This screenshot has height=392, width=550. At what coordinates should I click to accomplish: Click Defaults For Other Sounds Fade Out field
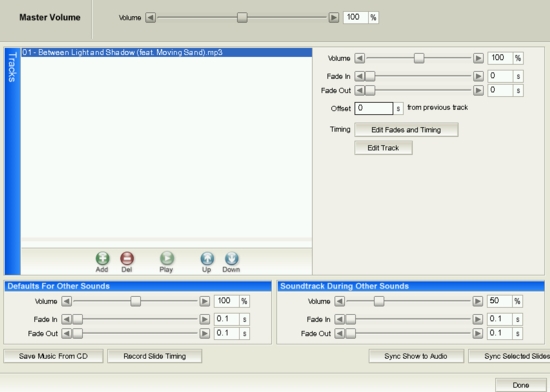click(x=227, y=333)
